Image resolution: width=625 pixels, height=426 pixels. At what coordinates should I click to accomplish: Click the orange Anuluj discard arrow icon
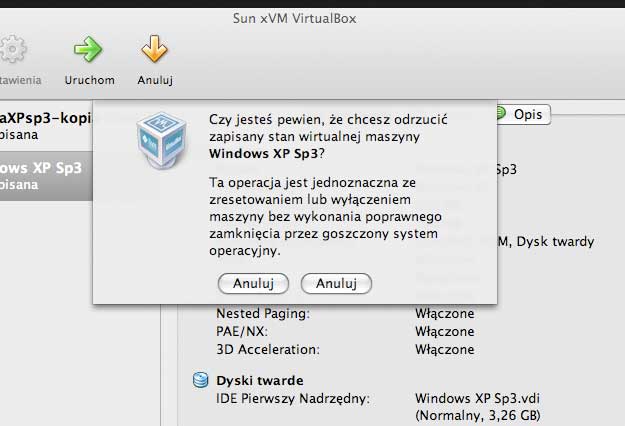tap(154, 48)
